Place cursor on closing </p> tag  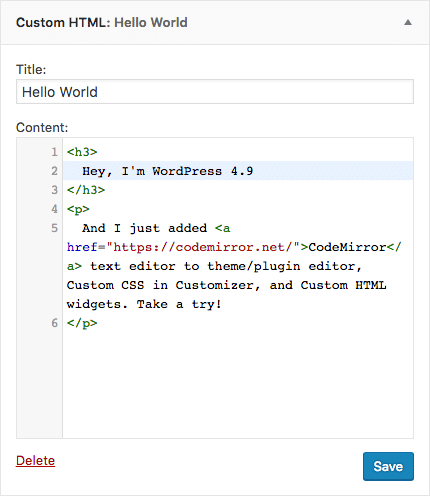tap(82, 323)
